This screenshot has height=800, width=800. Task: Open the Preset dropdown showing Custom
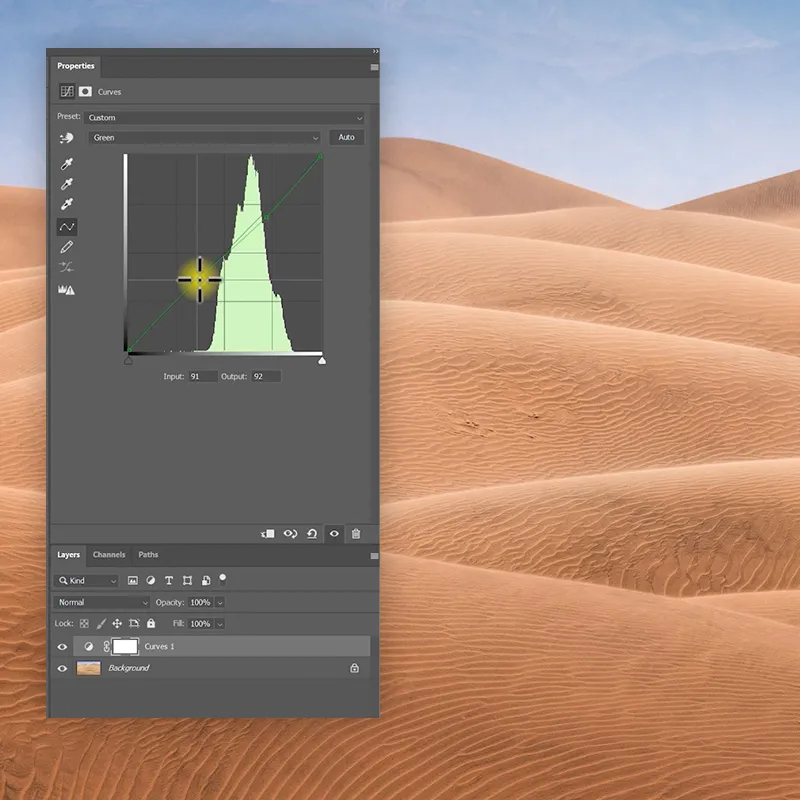tap(226, 118)
